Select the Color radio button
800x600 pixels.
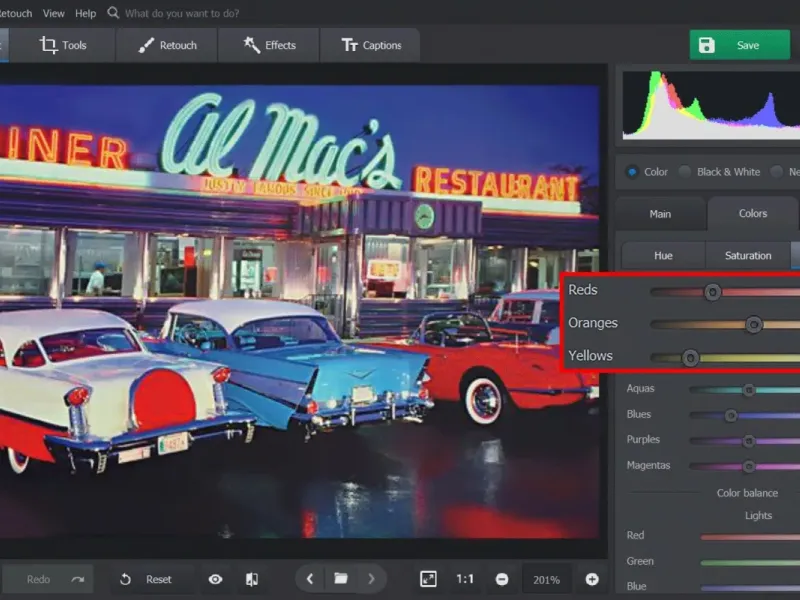632,172
